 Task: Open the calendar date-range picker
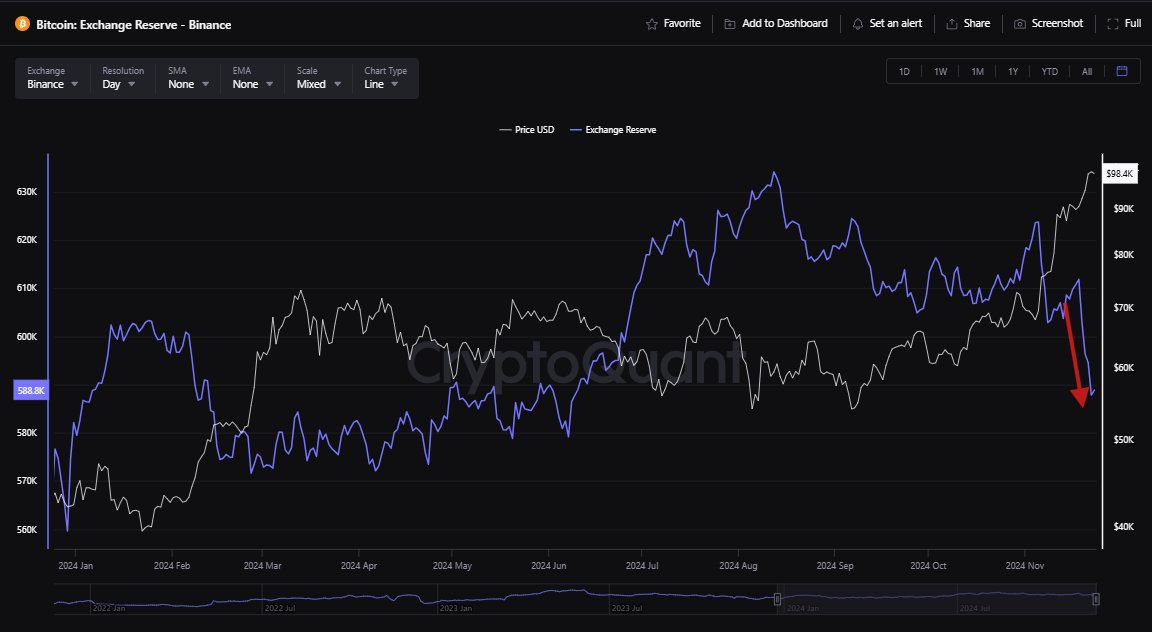pos(1122,71)
